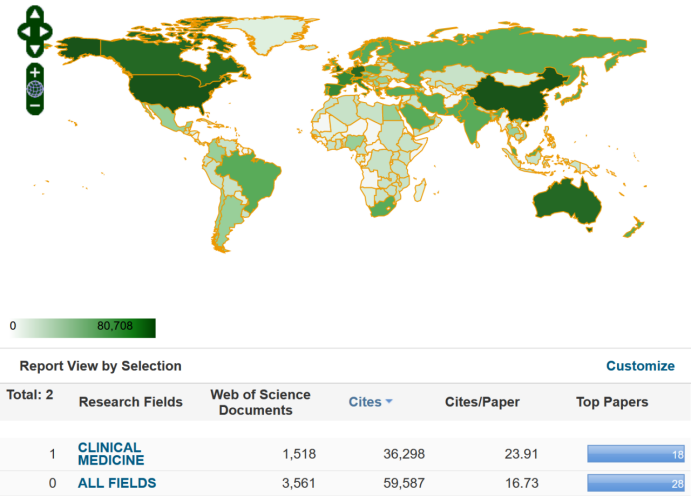Click the All Fields top papers bar
691x496 pixels.
pyautogui.click(x=634, y=484)
